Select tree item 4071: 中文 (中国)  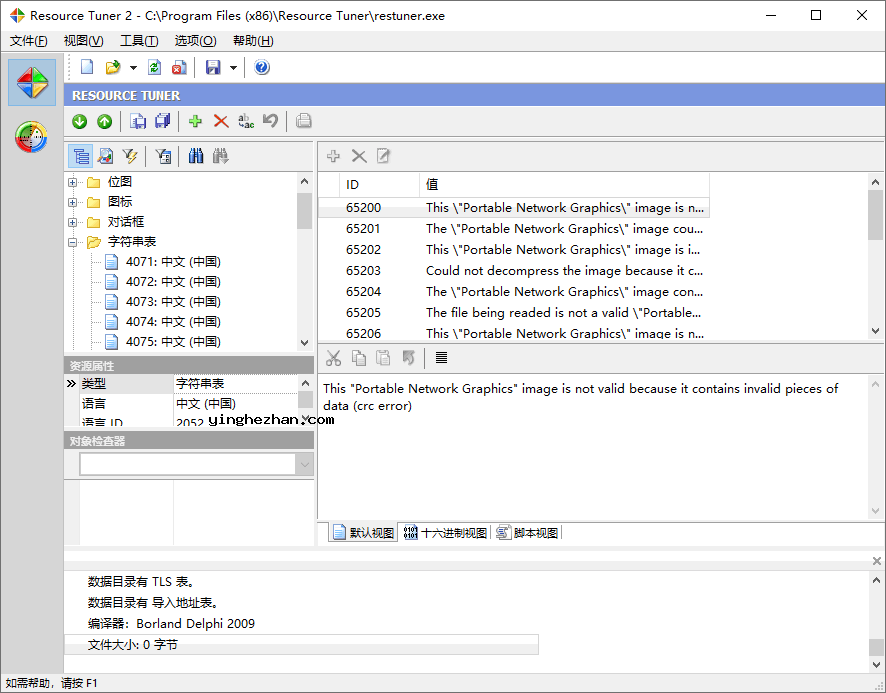(173, 262)
